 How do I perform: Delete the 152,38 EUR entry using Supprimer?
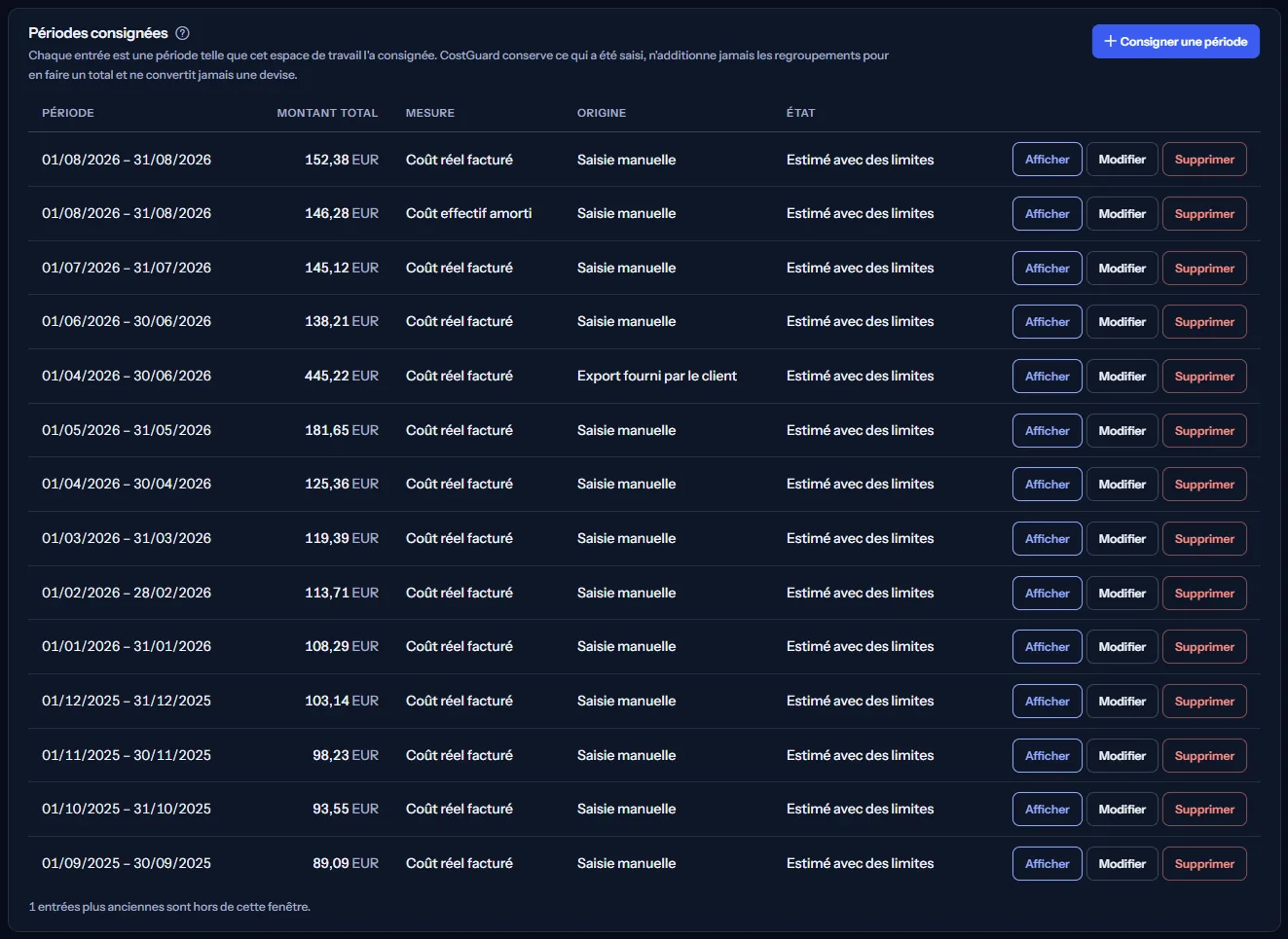pos(1204,160)
